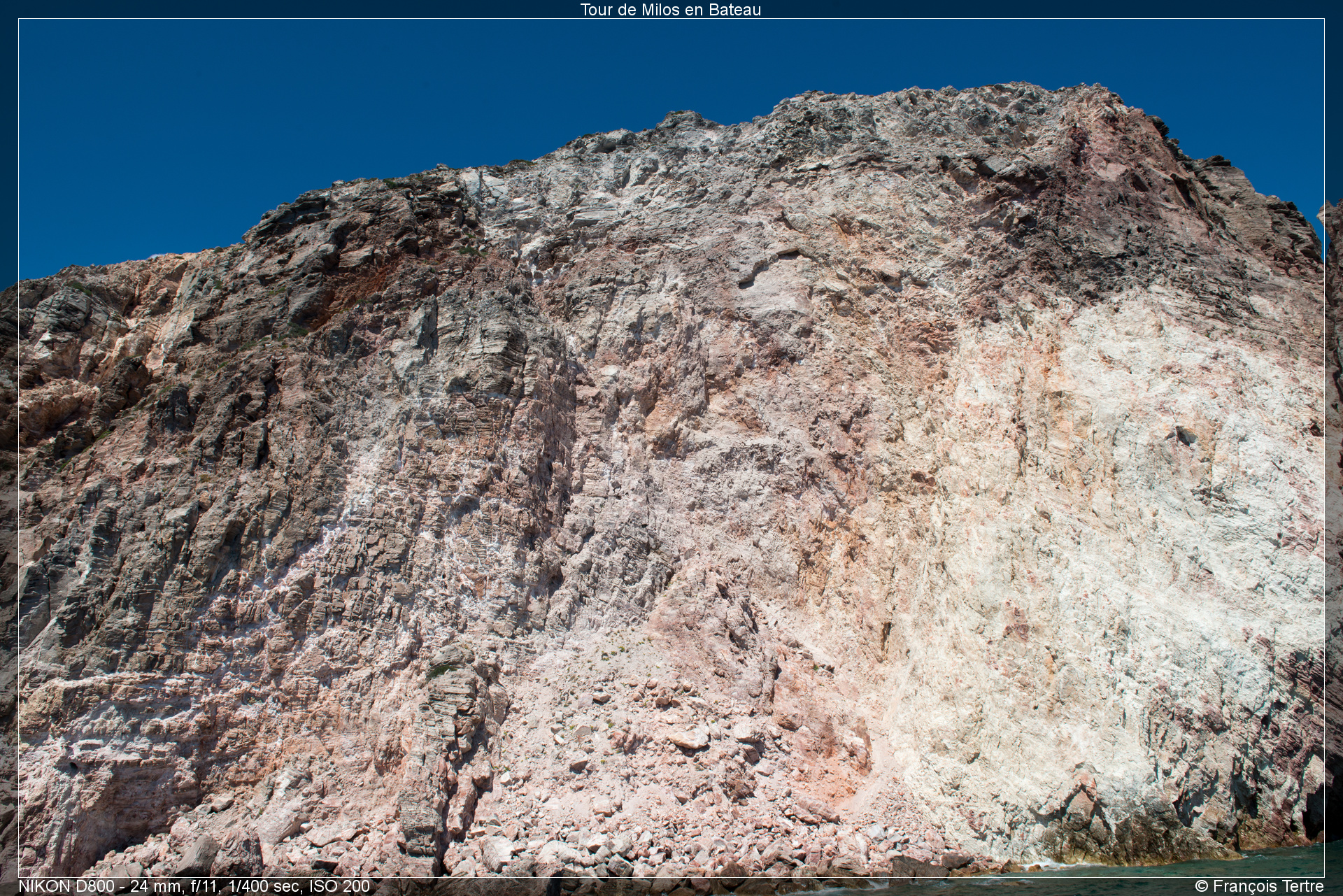
Task: Click the cliff photograph
Action: pyautogui.click(x=671, y=448)
